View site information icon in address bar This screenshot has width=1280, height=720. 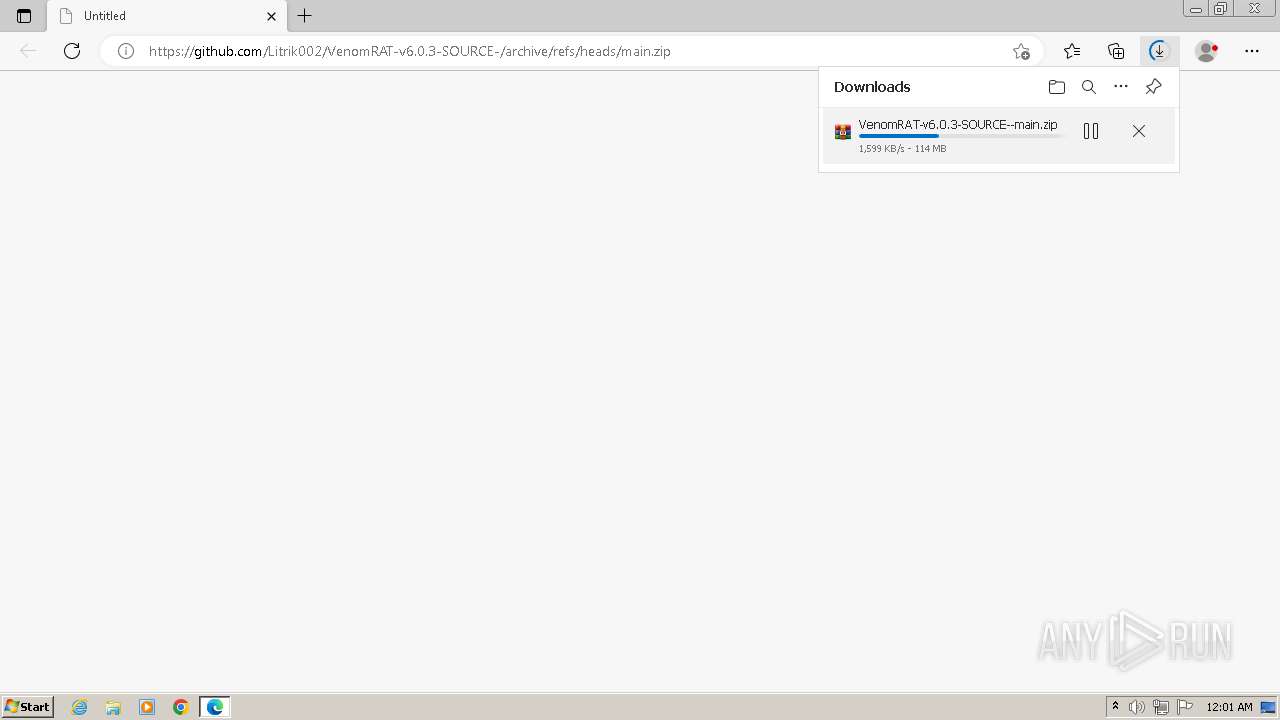126,51
